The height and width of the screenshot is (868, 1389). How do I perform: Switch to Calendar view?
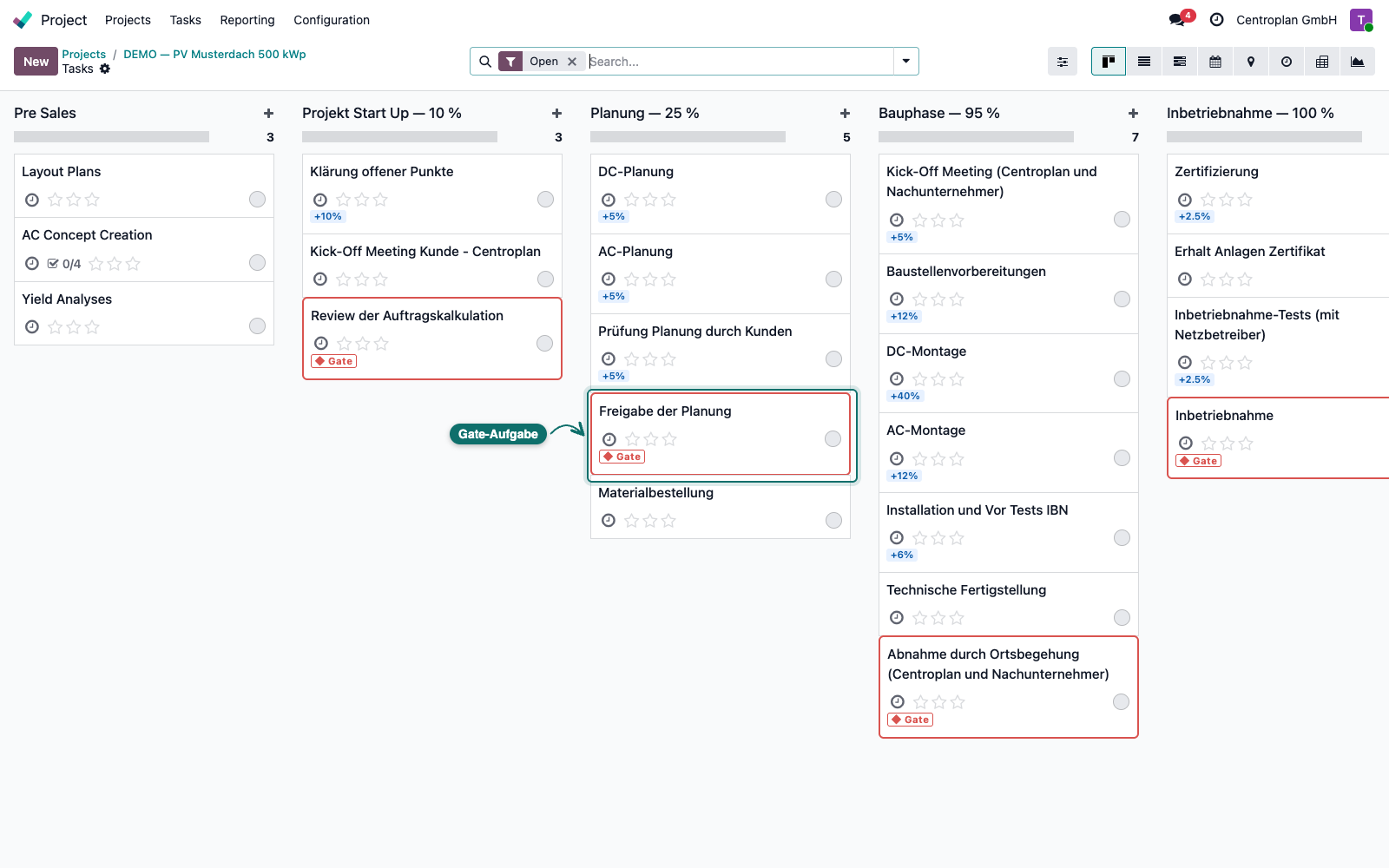(x=1215, y=62)
